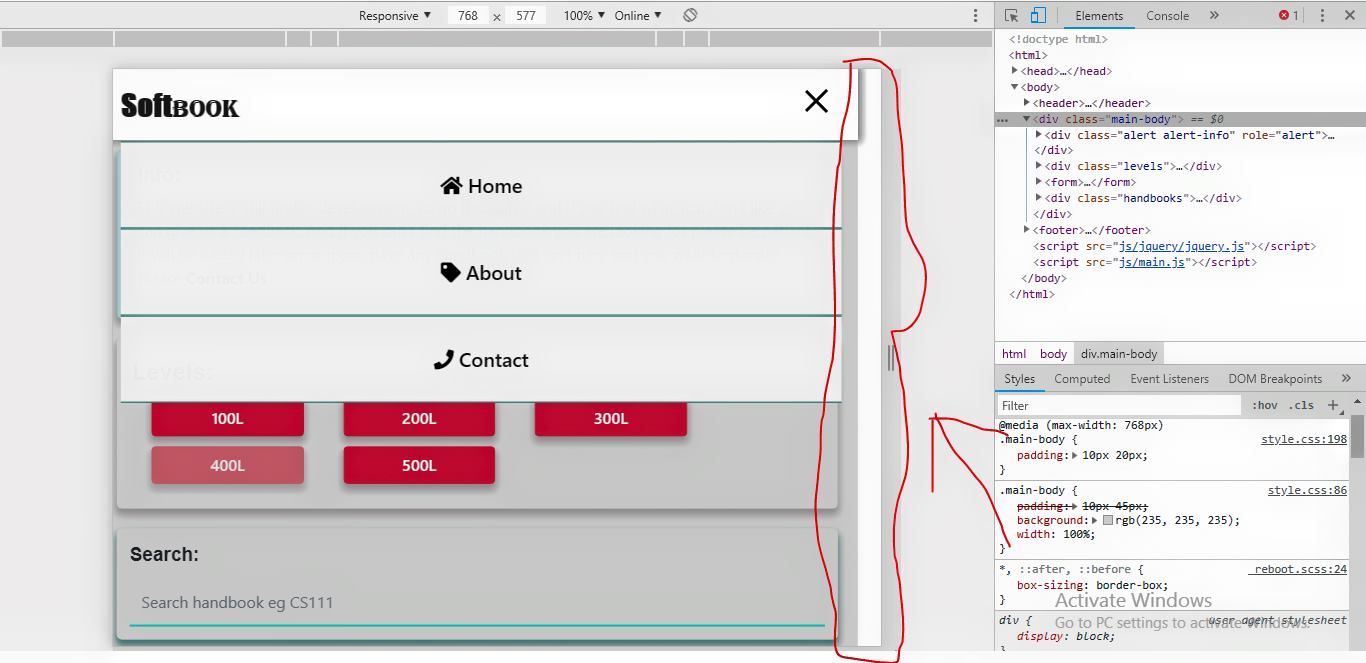This screenshot has width=1366, height=663.
Task: Switch to the DOM Breakpoints tab
Action: pyautogui.click(x=1275, y=379)
